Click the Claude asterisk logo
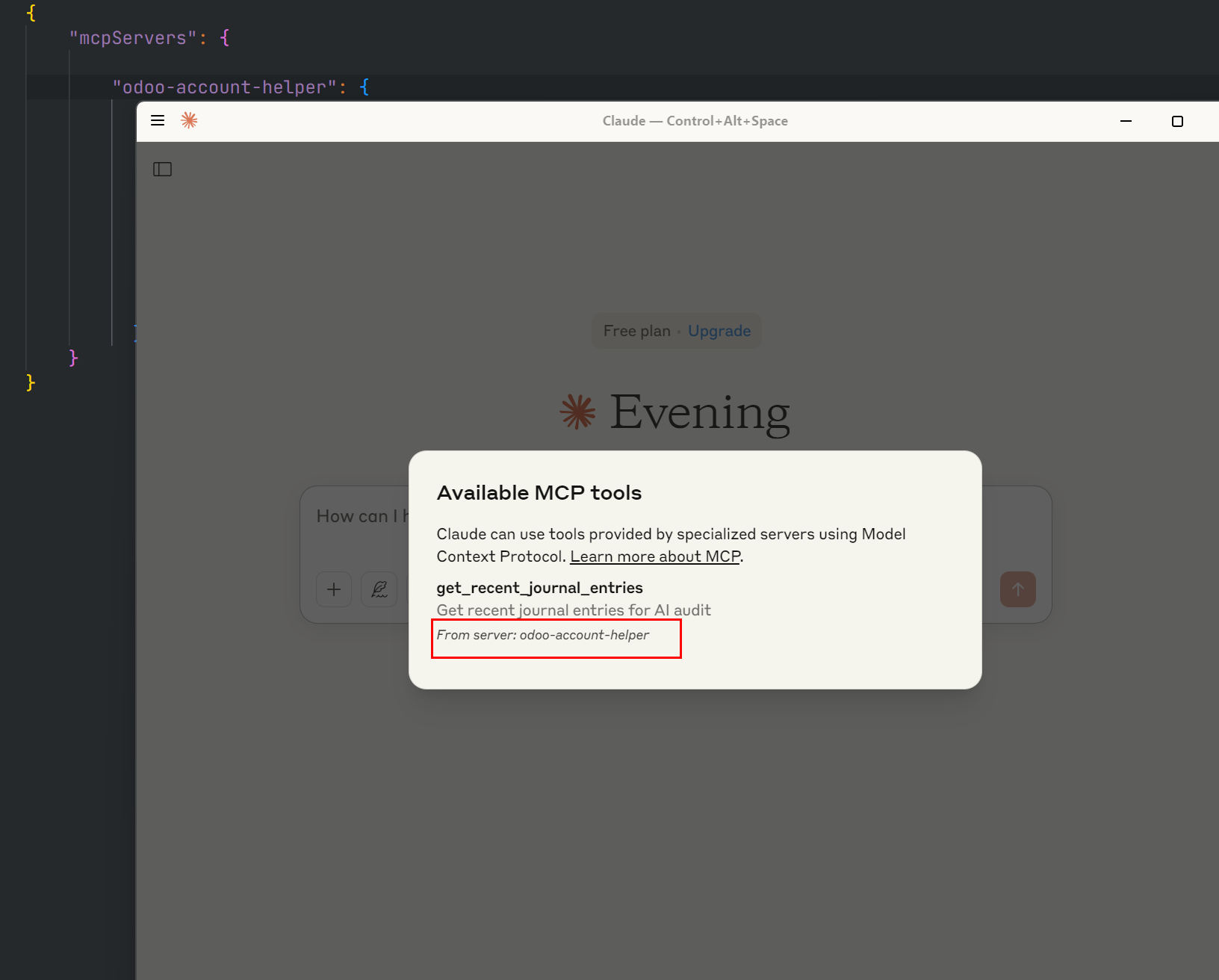This screenshot has width=1219, height=980. pyautogui.click(x=189, y=120)
